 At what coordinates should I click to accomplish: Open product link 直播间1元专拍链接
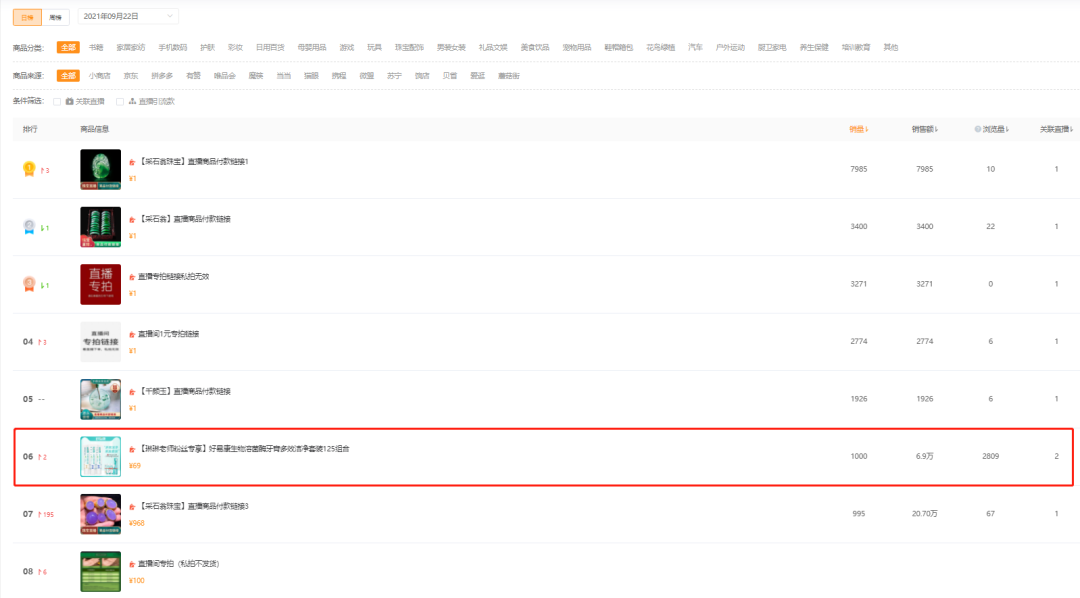tap(169, 334)
